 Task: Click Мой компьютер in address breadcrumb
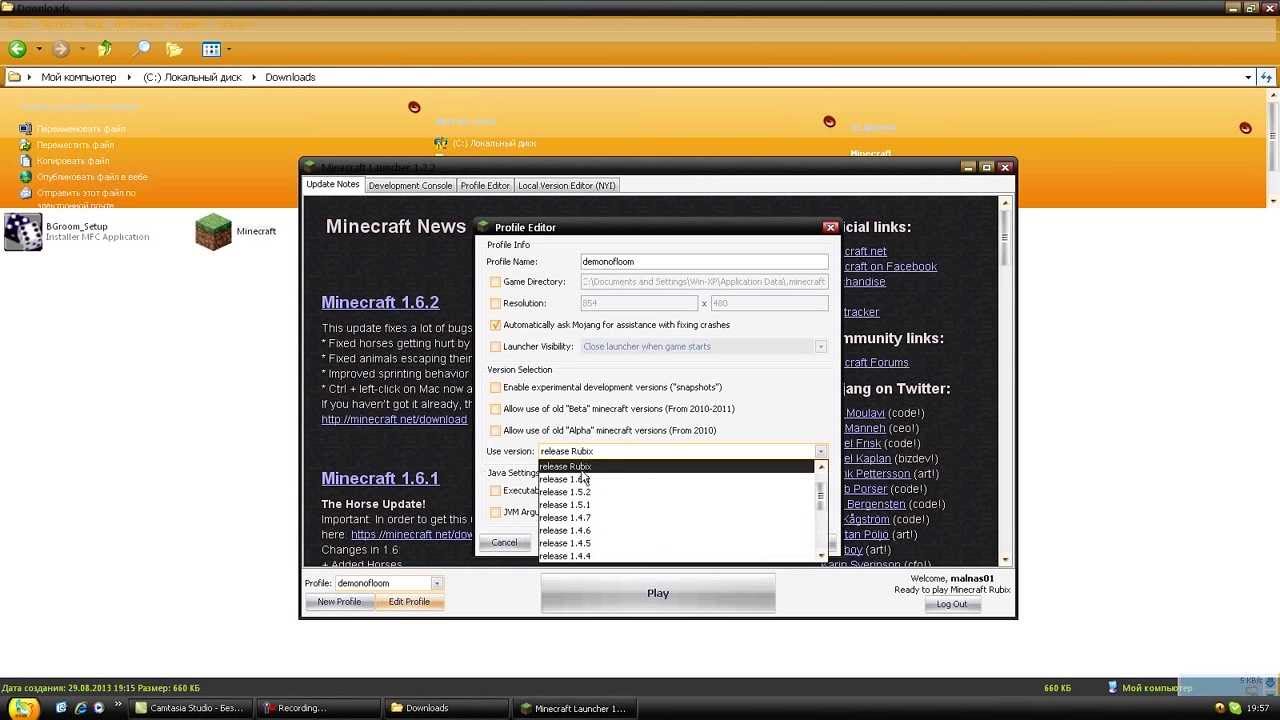tap(78, 77)
